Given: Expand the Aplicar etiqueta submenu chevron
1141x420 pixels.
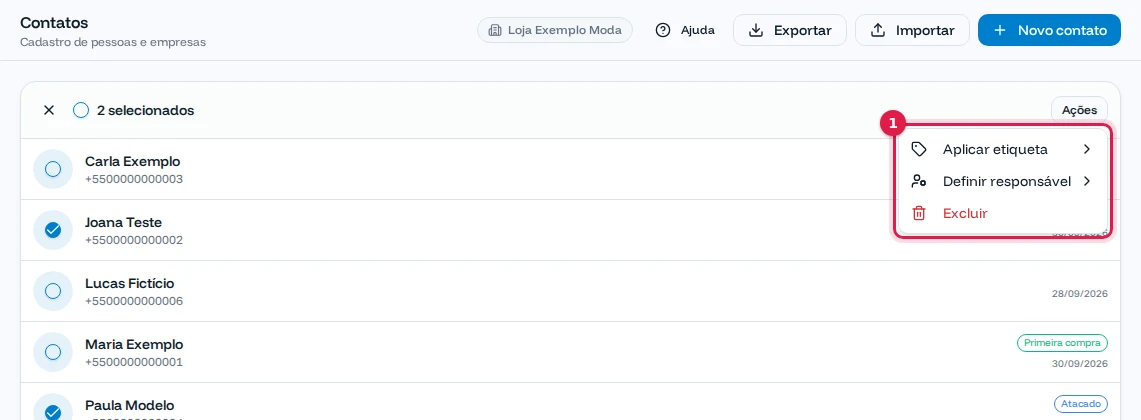Looking at the screenshot, I should 1087,149.
